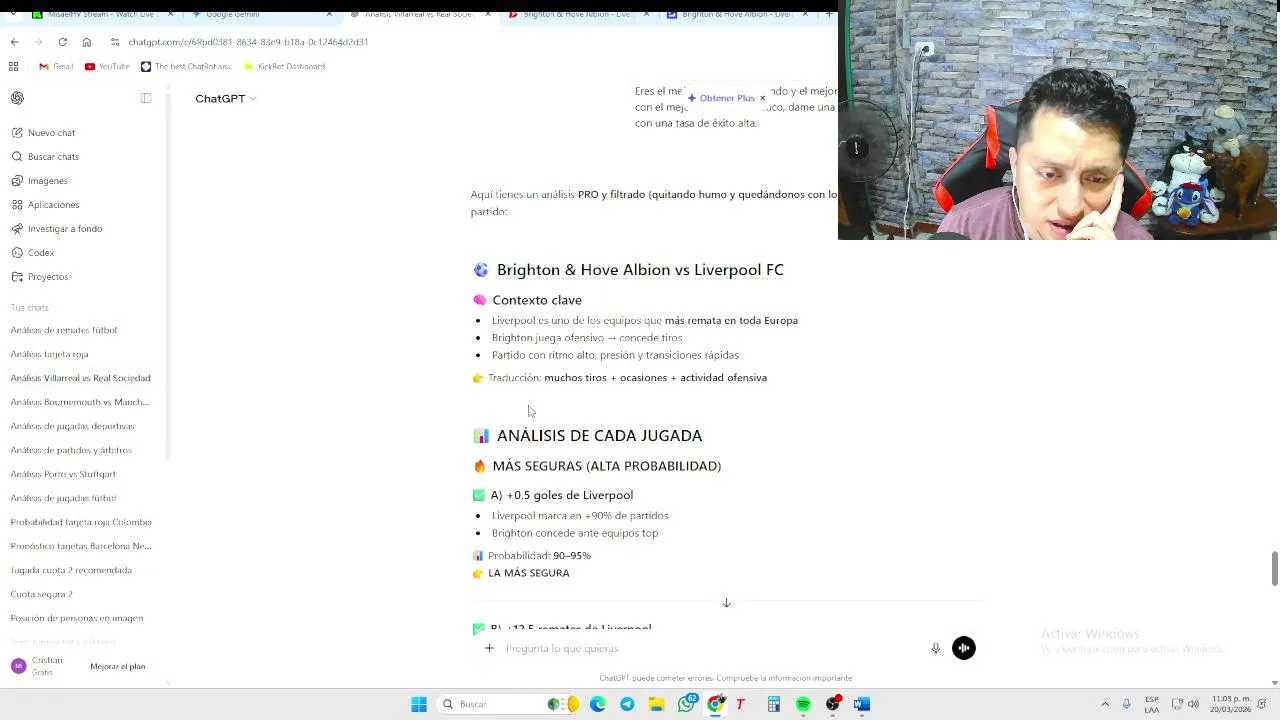Image resolution: width=1280 pixels, height=720 pixels.
Task: Open chat Análisis Villarreal vs Real Sociedad
Action: point(81,378)
